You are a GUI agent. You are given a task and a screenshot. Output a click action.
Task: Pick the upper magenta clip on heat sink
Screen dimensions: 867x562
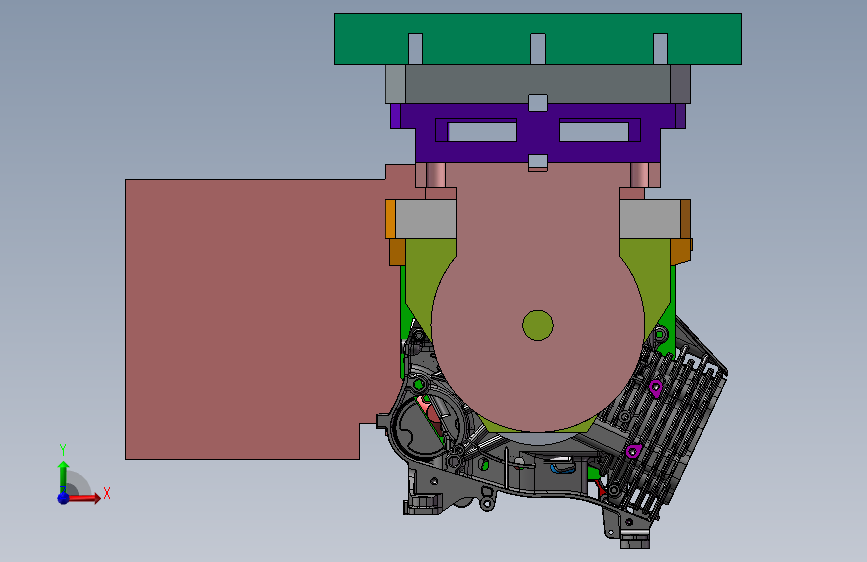click(x=656, y=388)
